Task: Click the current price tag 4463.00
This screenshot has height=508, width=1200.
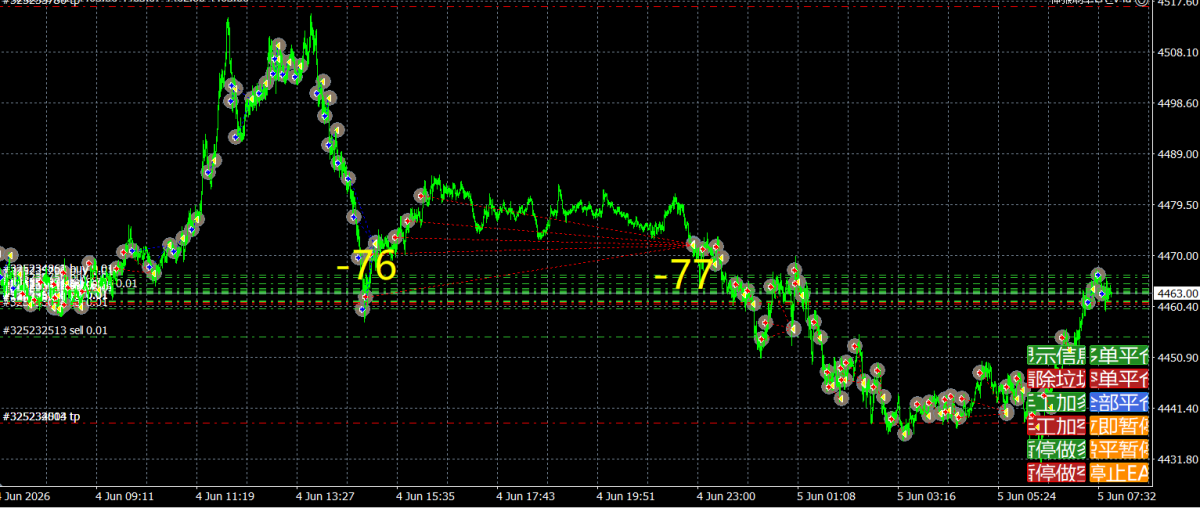Action: (x=1176, y=293)
